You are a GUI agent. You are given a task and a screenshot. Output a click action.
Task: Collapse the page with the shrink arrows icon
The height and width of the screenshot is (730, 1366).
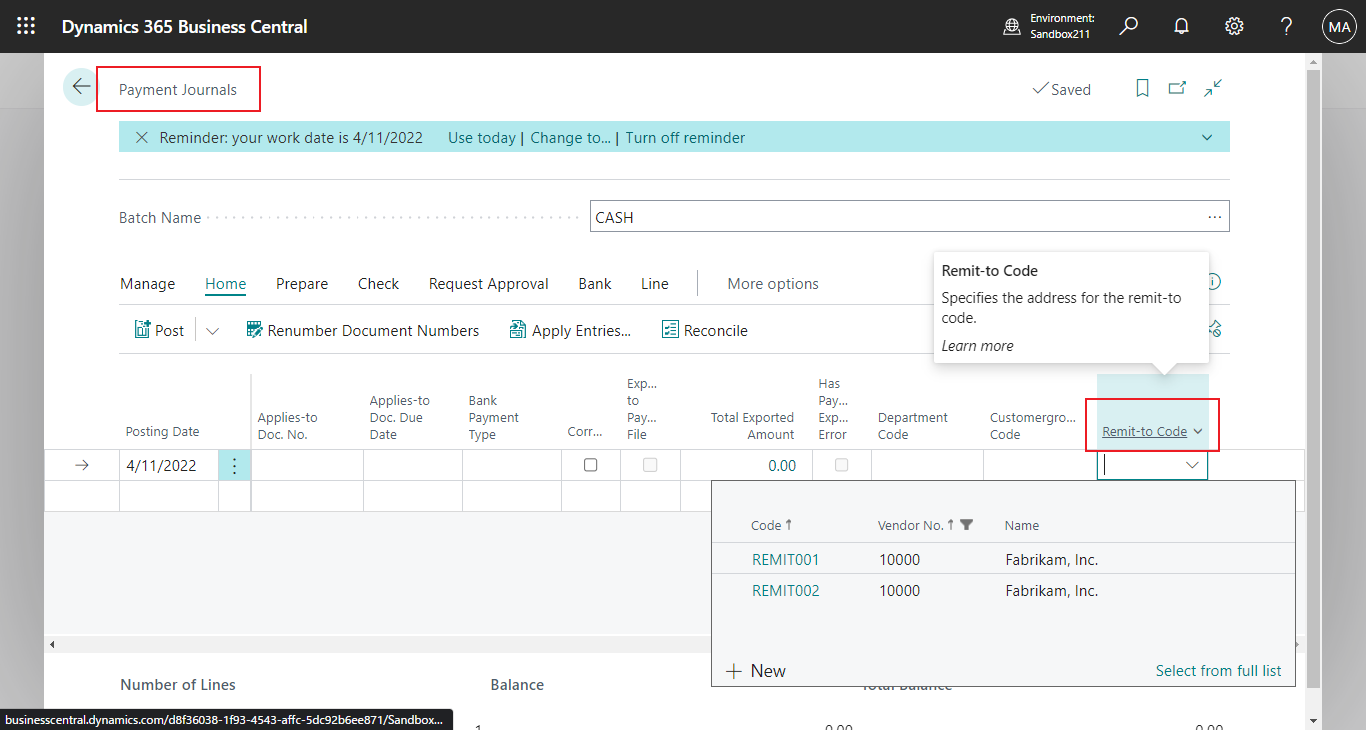pyautogui.click(x=1212, y=89)
